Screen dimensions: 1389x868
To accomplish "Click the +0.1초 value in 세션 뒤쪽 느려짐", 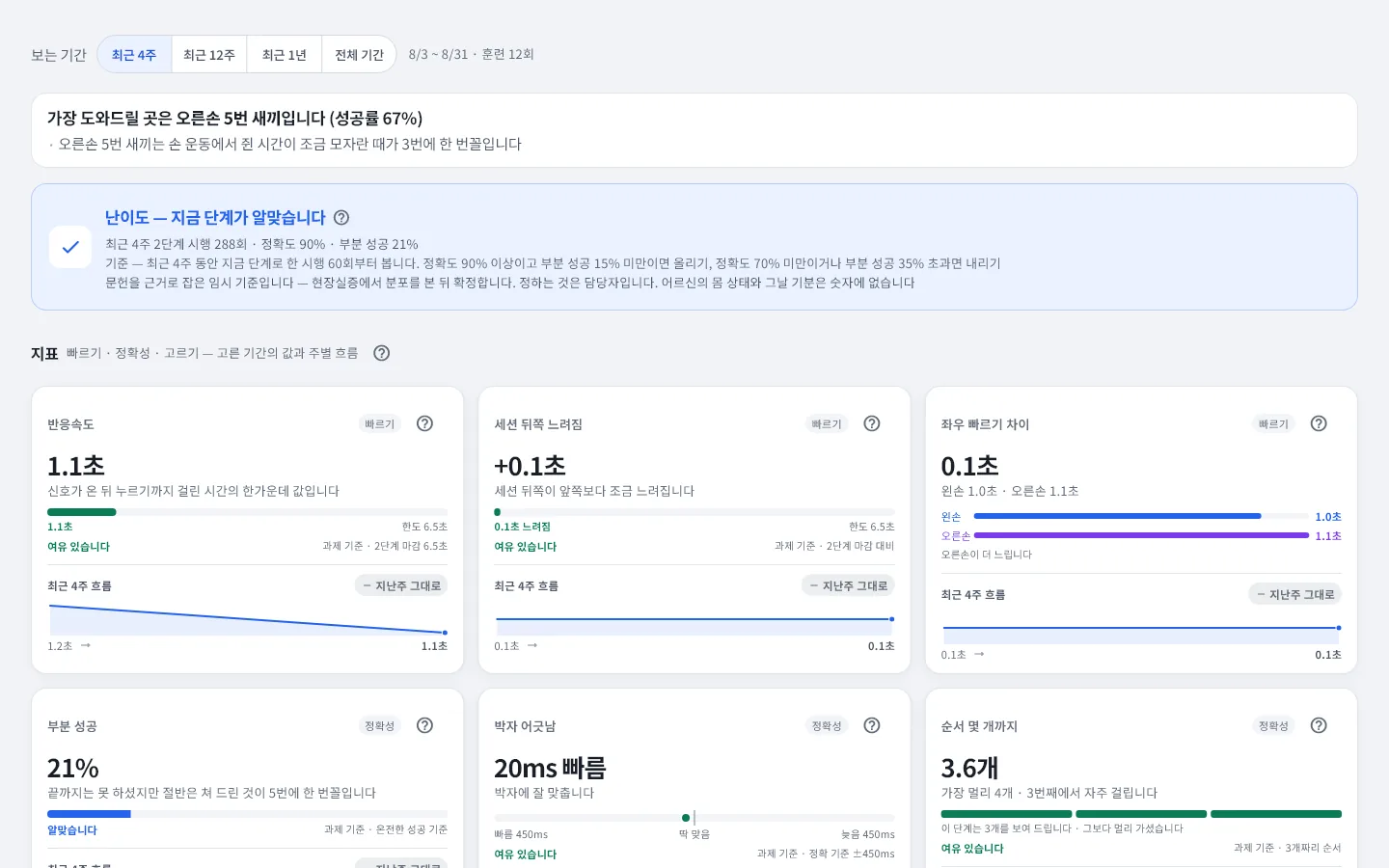I will (x=530, y=467).
